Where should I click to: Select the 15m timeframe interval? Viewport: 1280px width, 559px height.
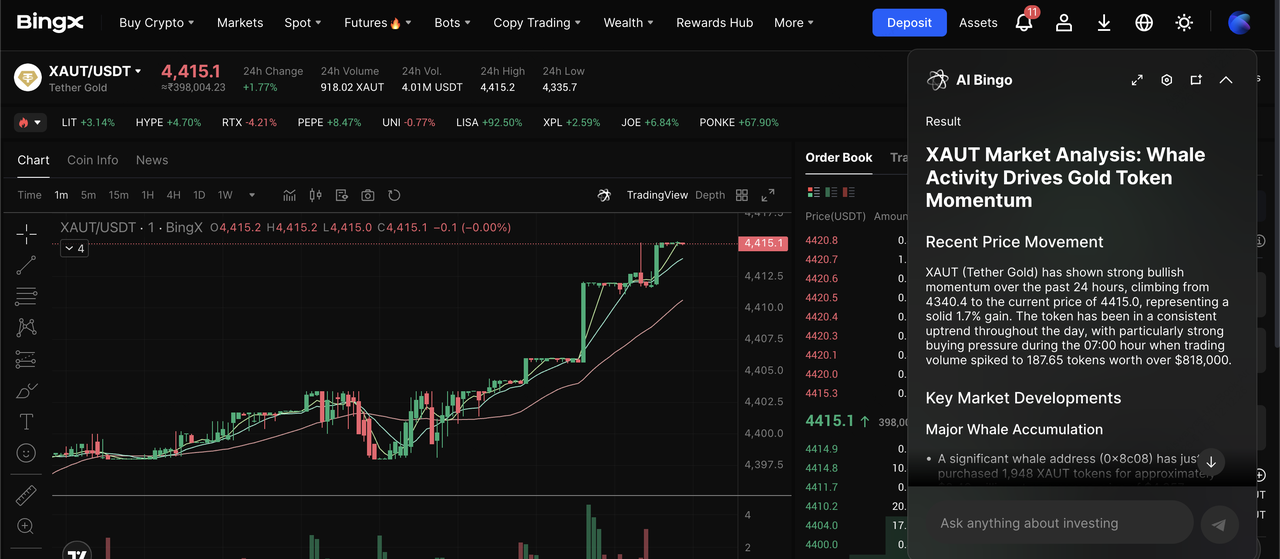pyautogui.click(x=118, y=195)
